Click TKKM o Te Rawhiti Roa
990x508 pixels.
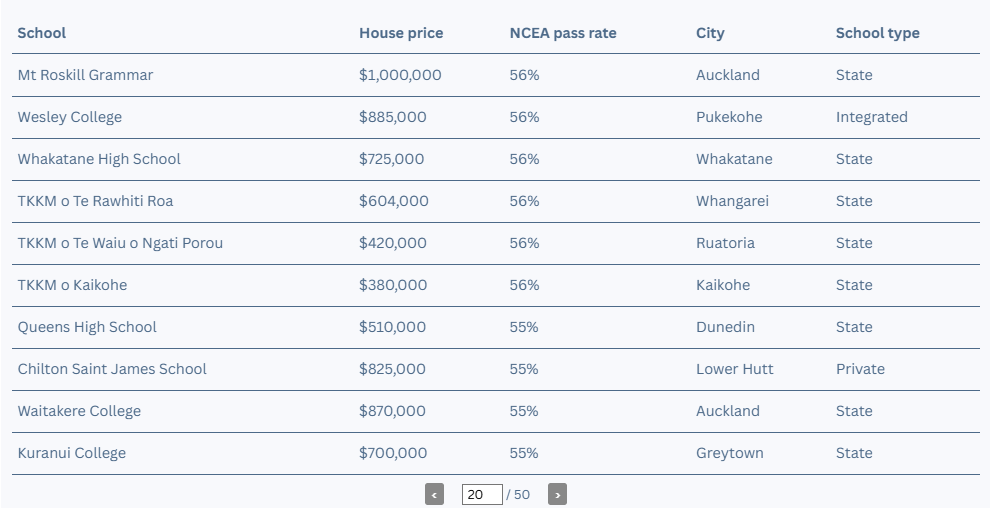tap(95, 201)
